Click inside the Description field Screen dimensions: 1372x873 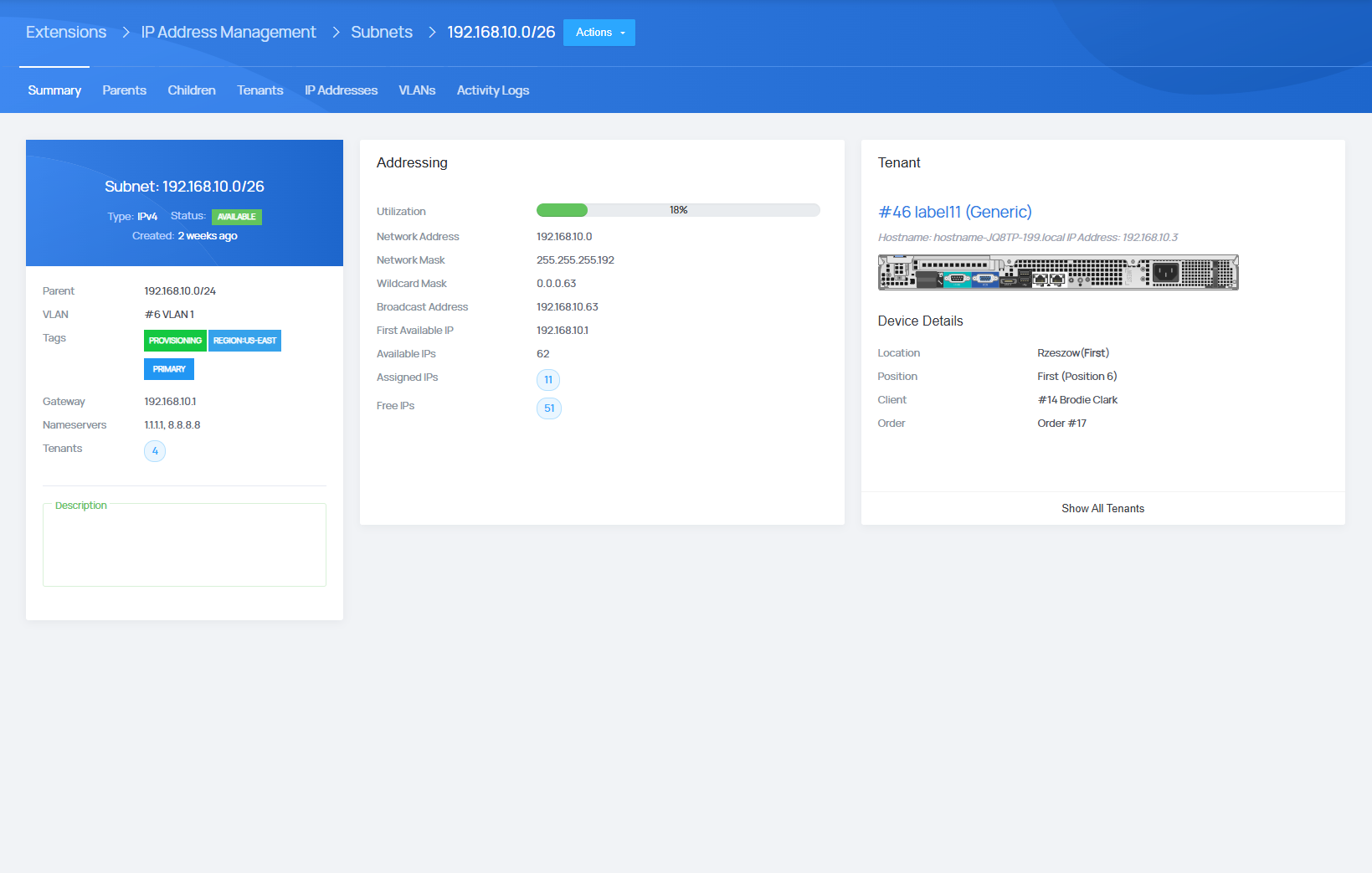tap(184, 545)
